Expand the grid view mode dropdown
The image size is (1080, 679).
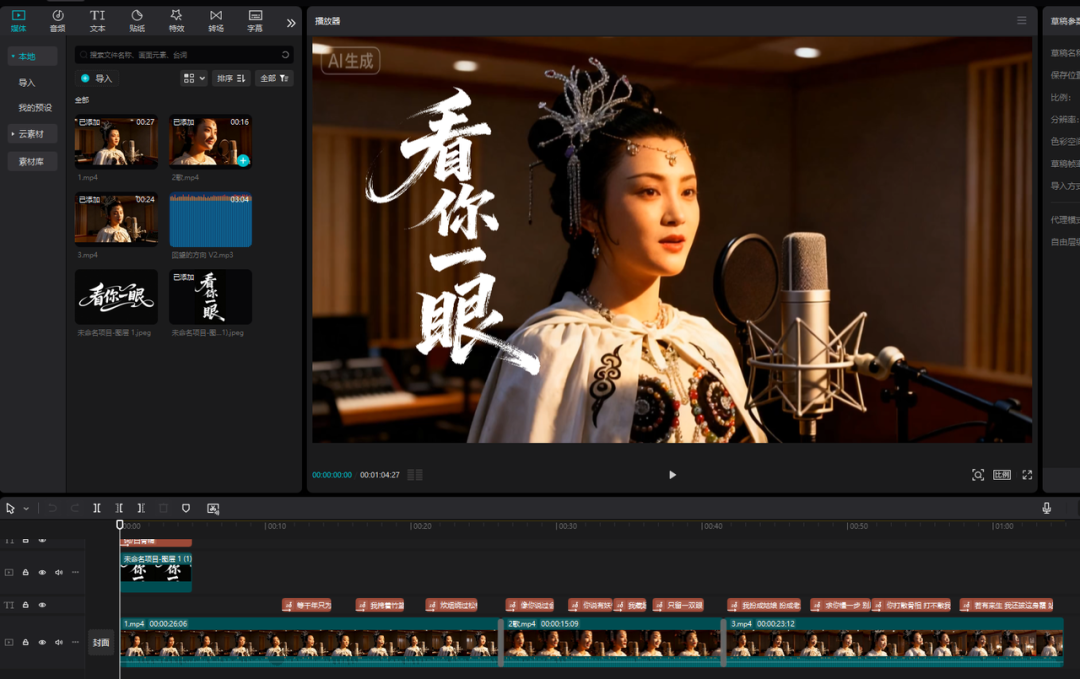tap(194, 78)
